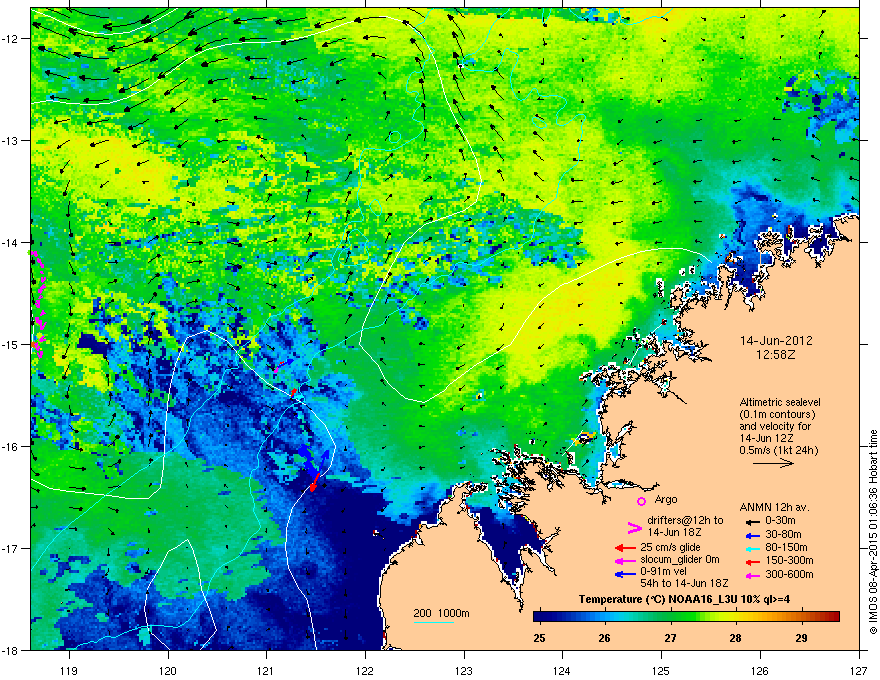Click the '0-91m vel' legend label
The height and width of the screenshot is (680, 880).
point(663,571)
